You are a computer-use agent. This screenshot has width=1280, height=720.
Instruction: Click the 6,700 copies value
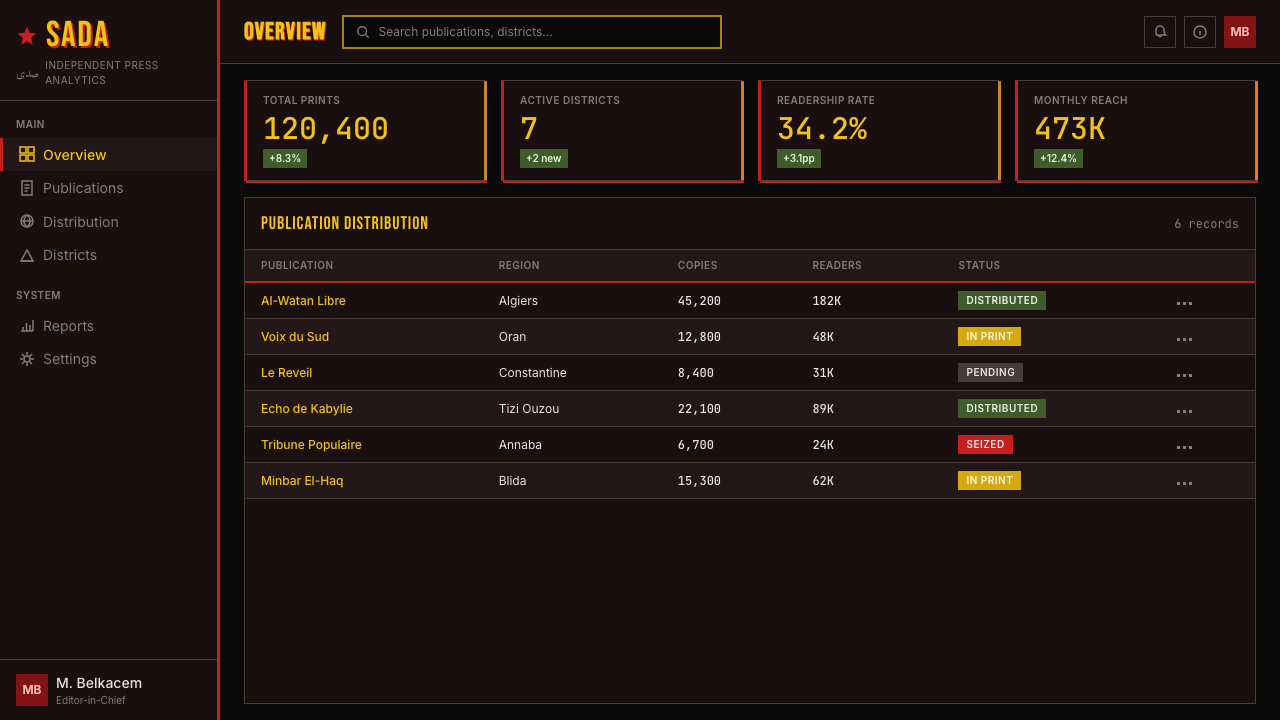point(696,445)
